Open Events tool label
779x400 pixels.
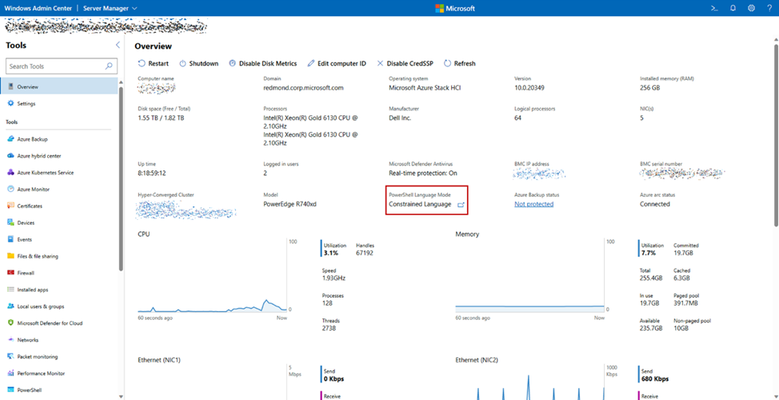[x=24, y=240]
